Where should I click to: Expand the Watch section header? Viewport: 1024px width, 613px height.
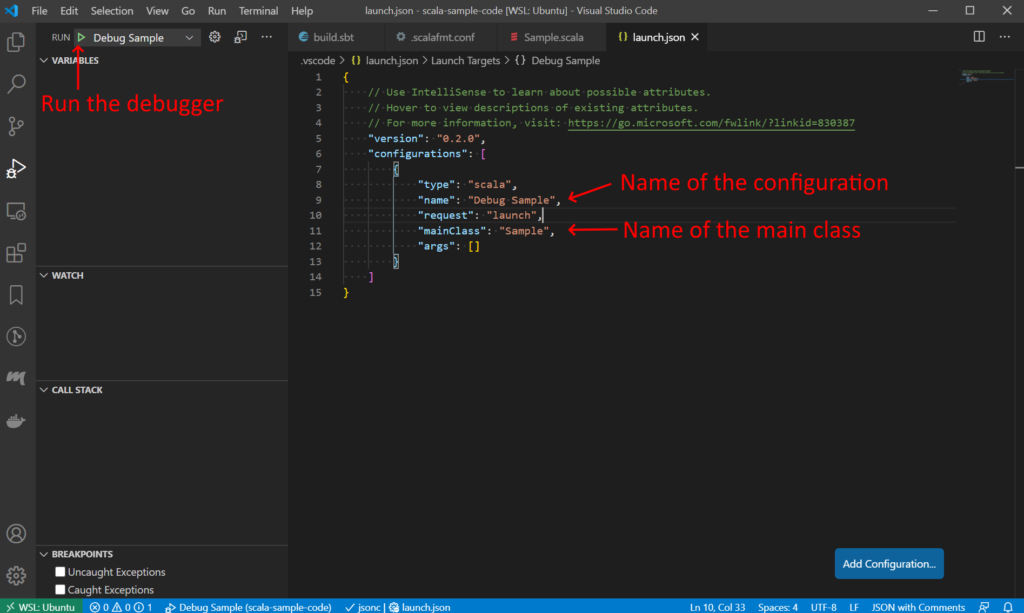pos(67,275)
